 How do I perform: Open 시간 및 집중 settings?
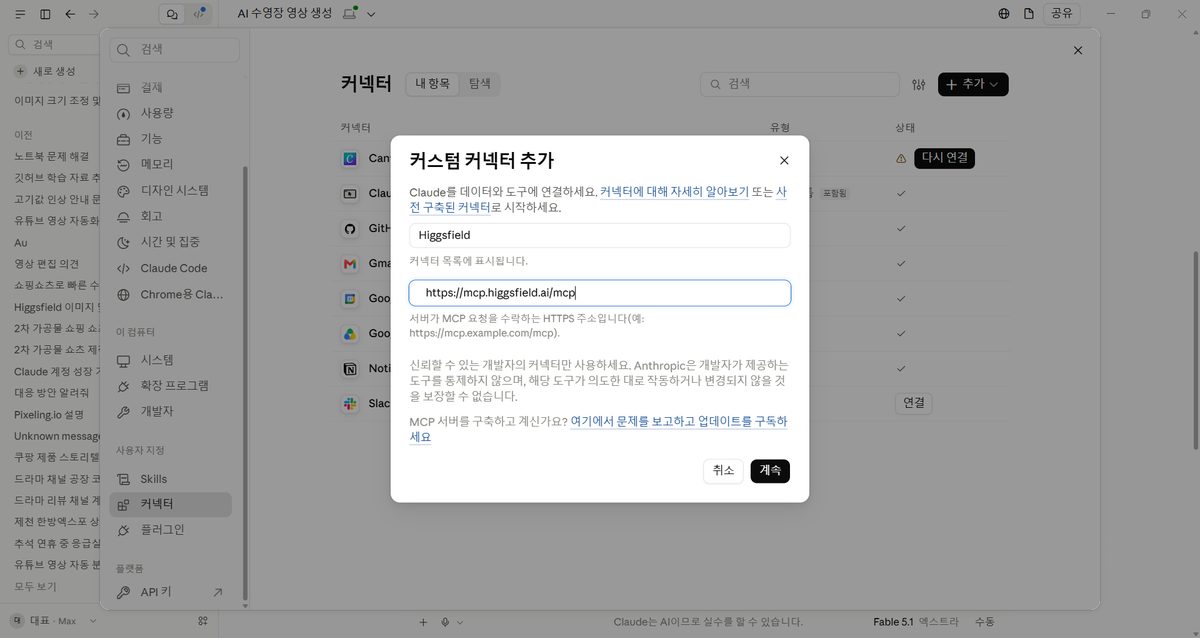click(x=170, y=241)
